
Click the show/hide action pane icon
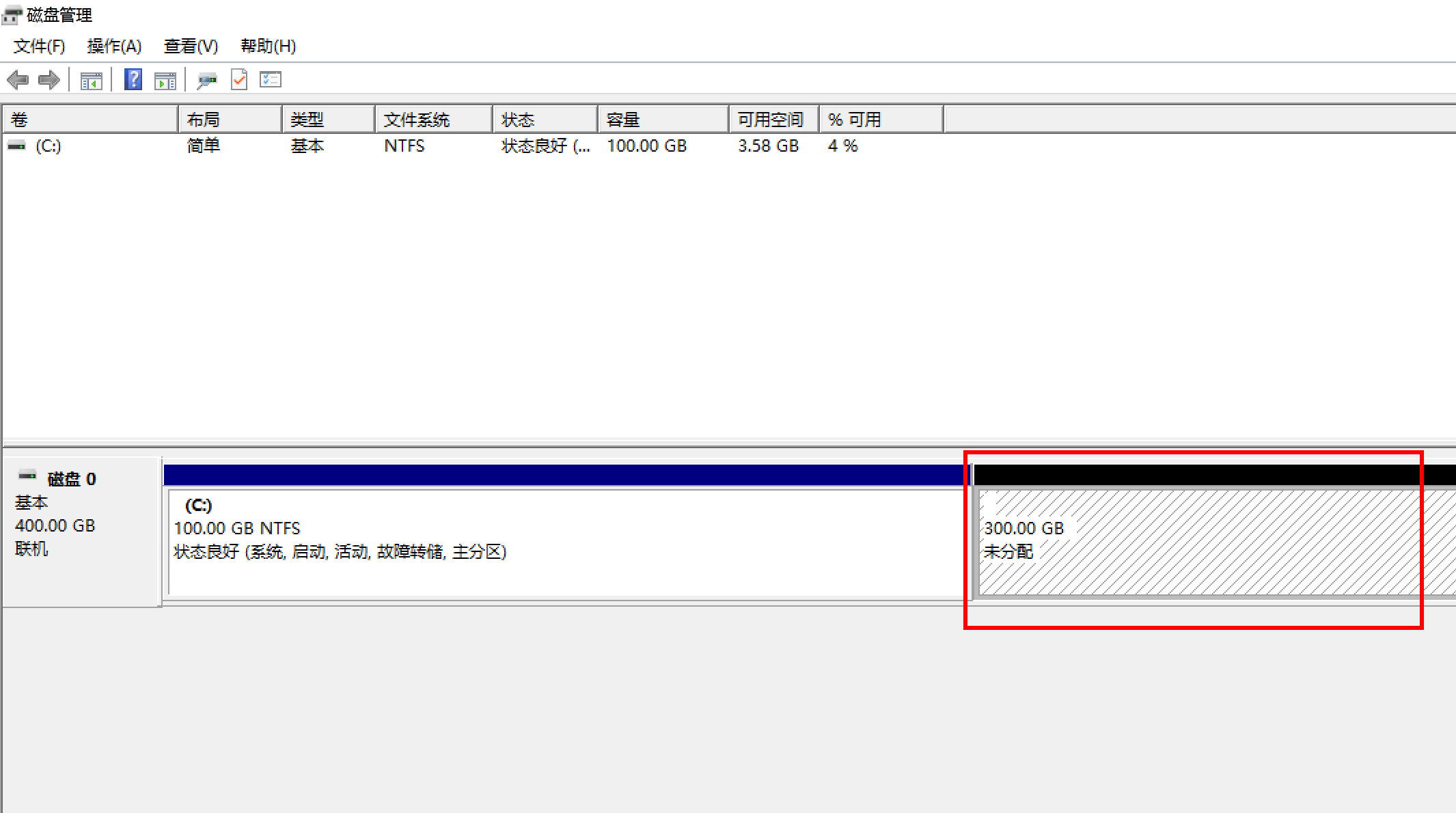[165, 81]
